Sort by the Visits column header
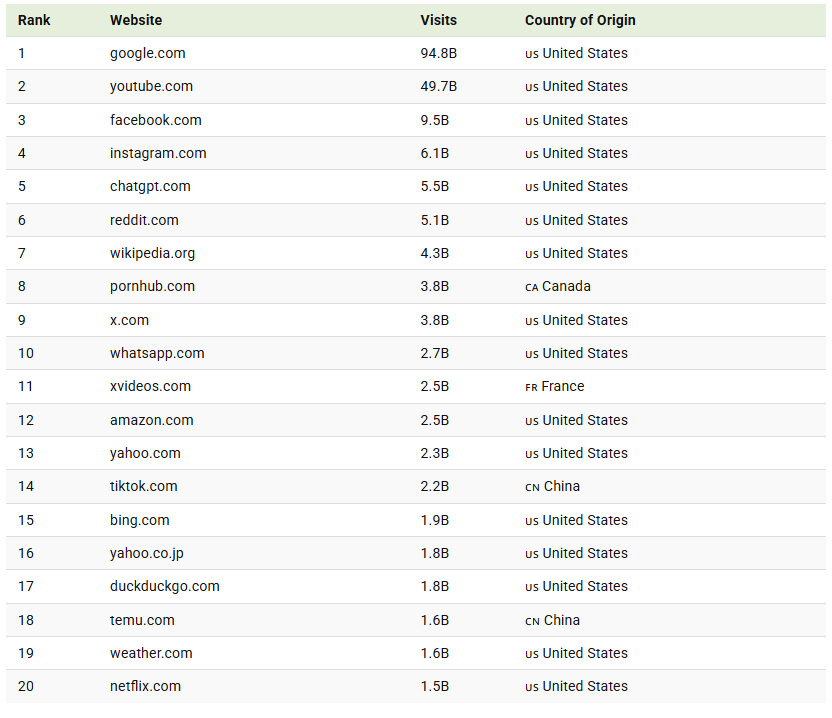This screenshot has width=832, height=718. (438, 20)
